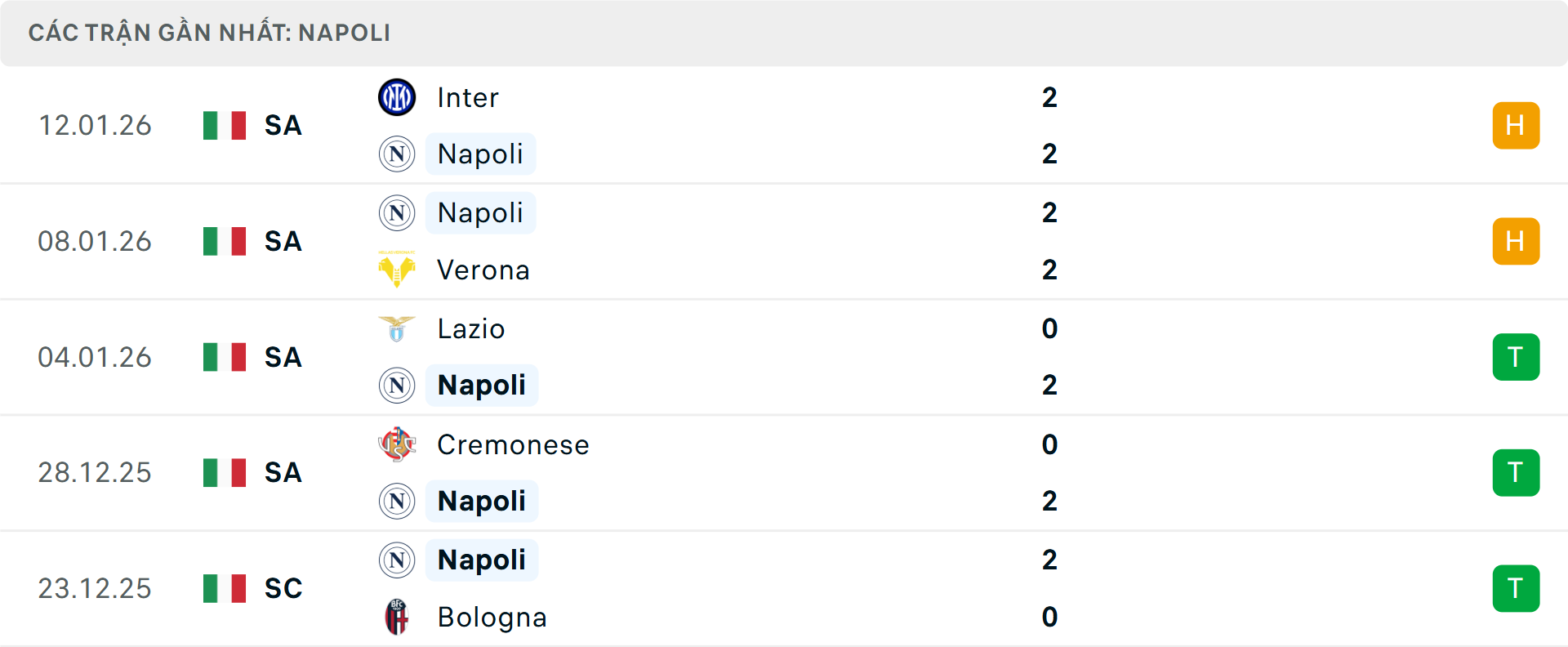Click the Verona club crest
The image size is (1568, 647).
pos(397,270)
